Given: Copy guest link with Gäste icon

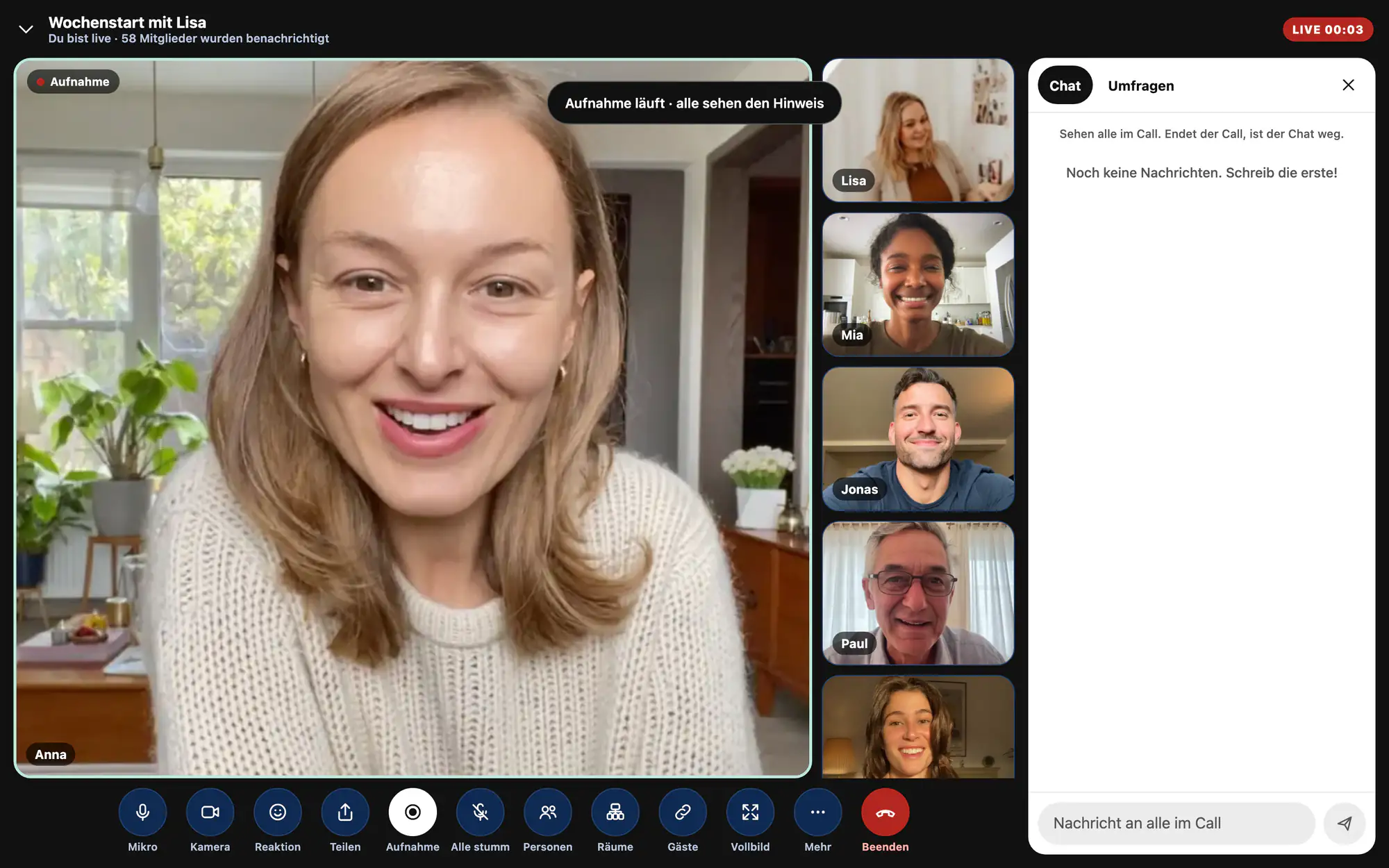Looking at the screenshot, I should [683, 812].
